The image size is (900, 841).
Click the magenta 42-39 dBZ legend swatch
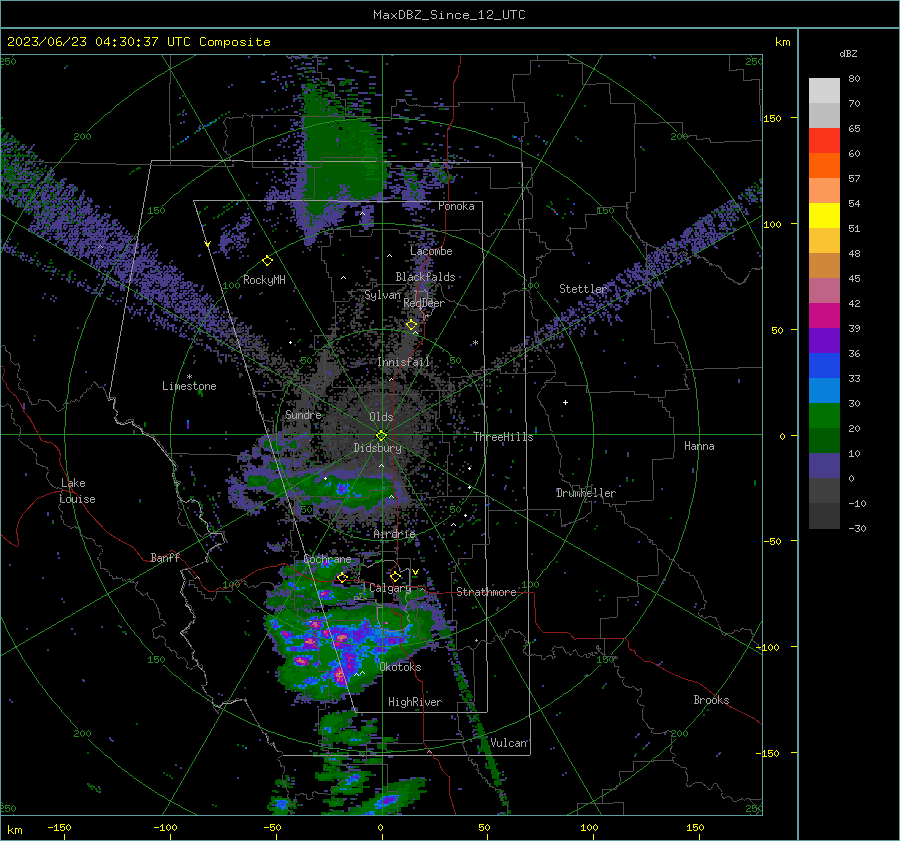point(824,315)
